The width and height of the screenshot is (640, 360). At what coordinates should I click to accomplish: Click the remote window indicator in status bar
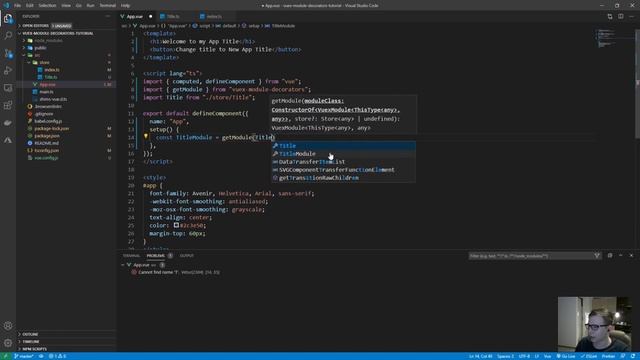click(x=5, y=356)
